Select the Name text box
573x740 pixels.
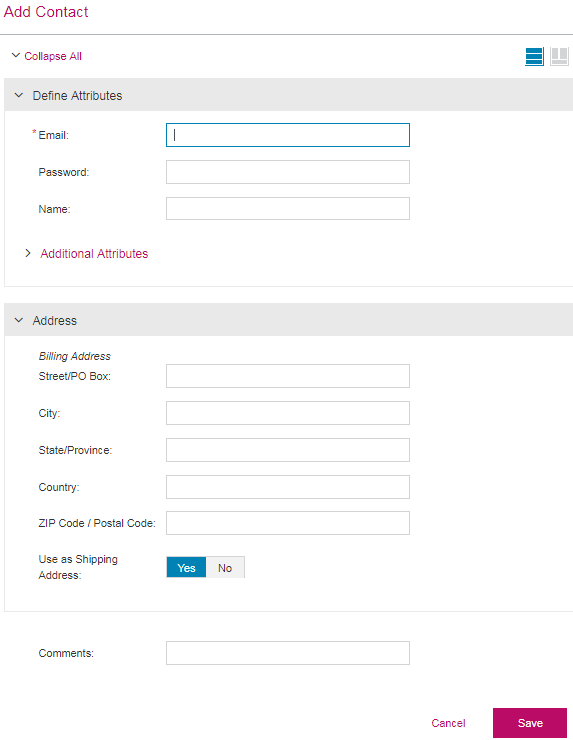pyautogui.click(x=288, y=209)
